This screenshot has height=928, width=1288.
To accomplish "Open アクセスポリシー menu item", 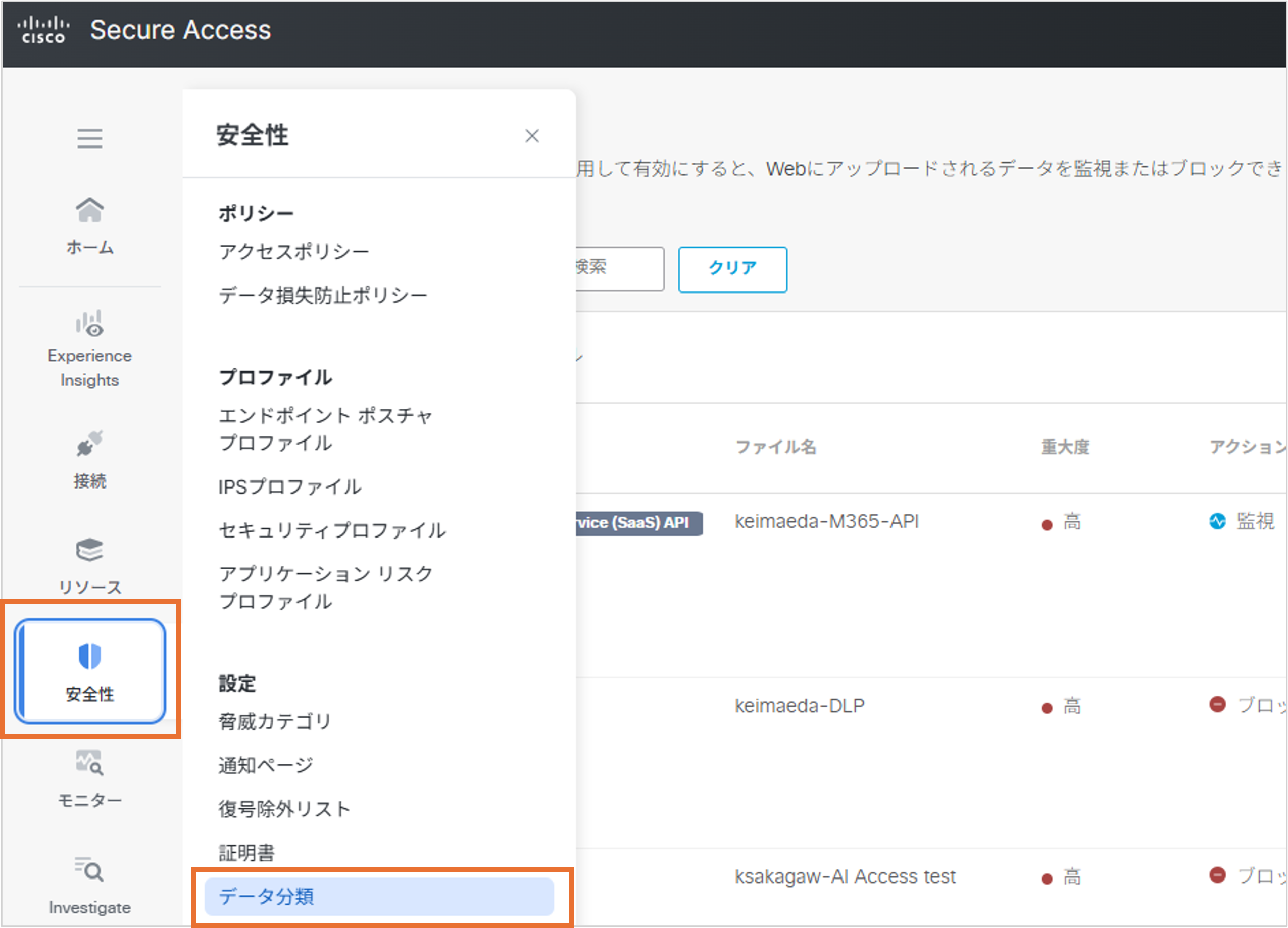I will coord(294,252).
